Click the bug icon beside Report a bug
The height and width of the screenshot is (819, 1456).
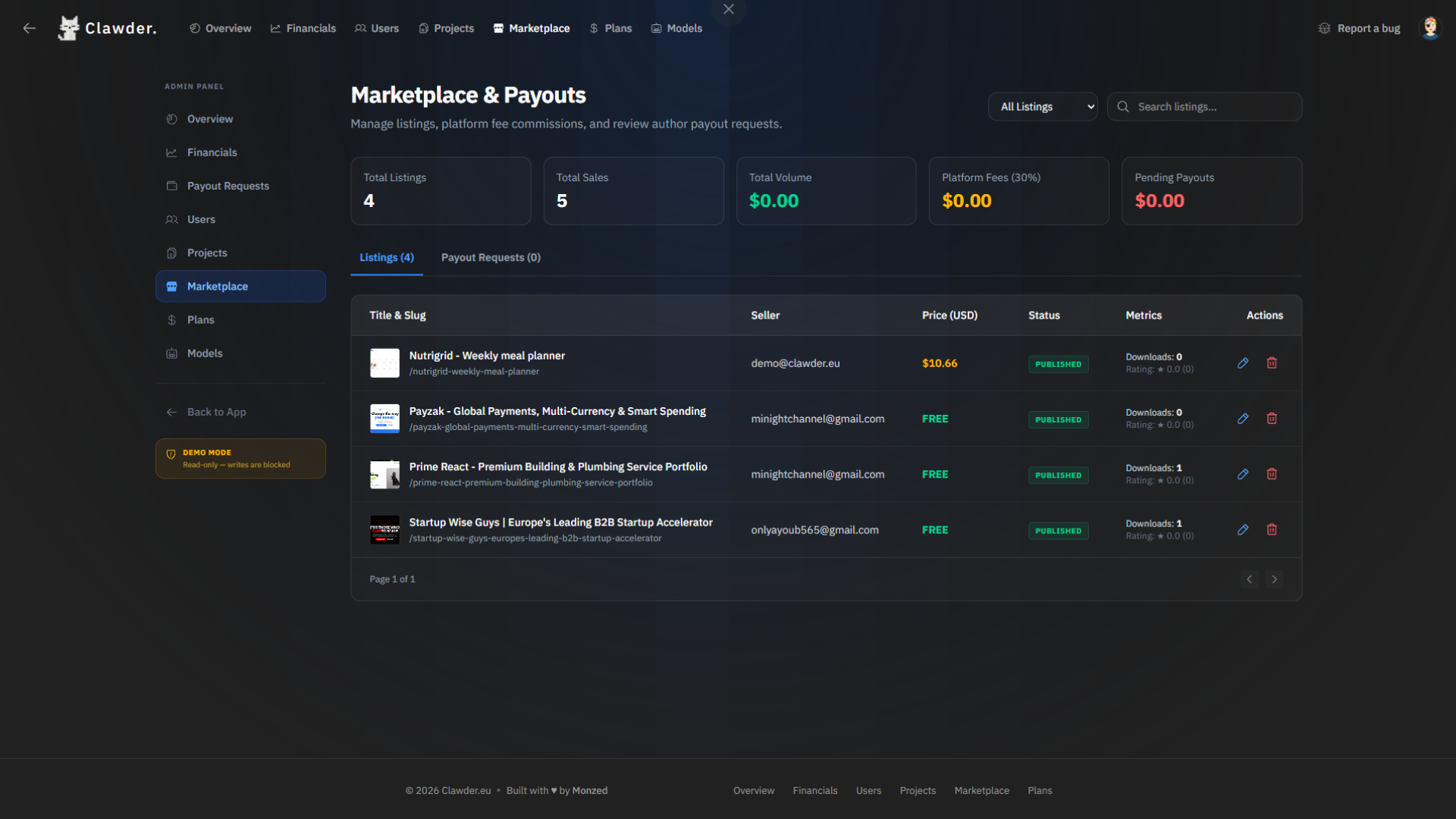[1324, 28]
